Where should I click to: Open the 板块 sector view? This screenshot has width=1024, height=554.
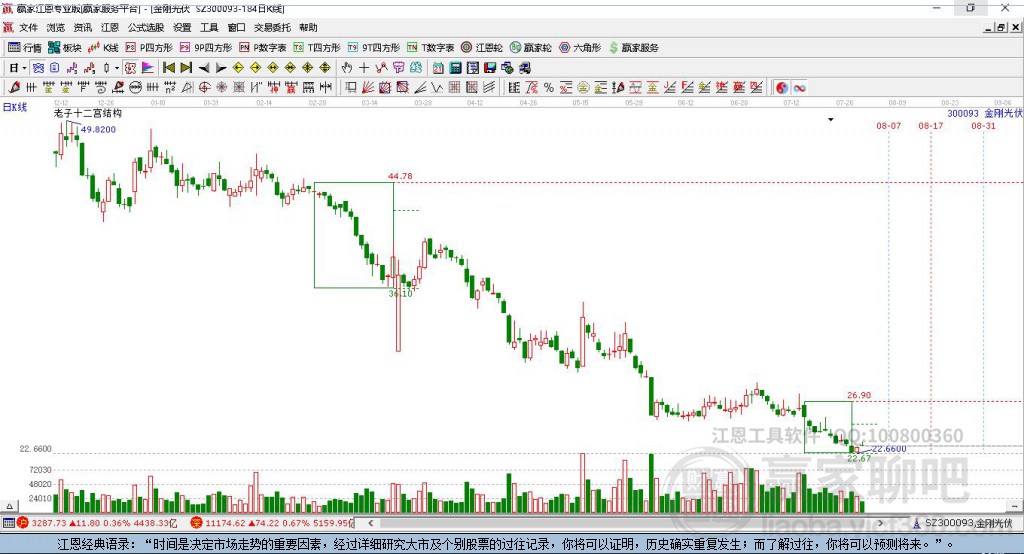click(65, 48)
